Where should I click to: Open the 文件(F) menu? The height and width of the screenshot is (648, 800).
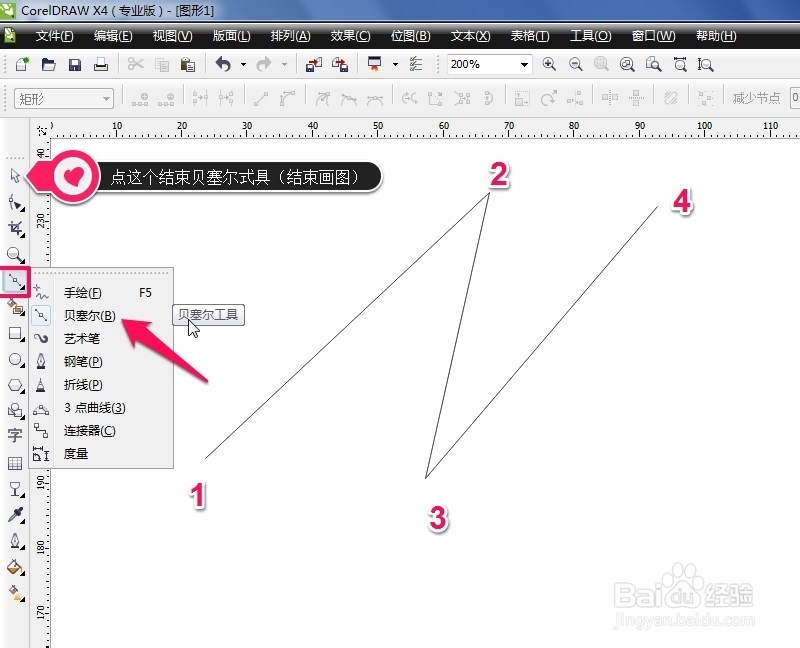point(55,36)
